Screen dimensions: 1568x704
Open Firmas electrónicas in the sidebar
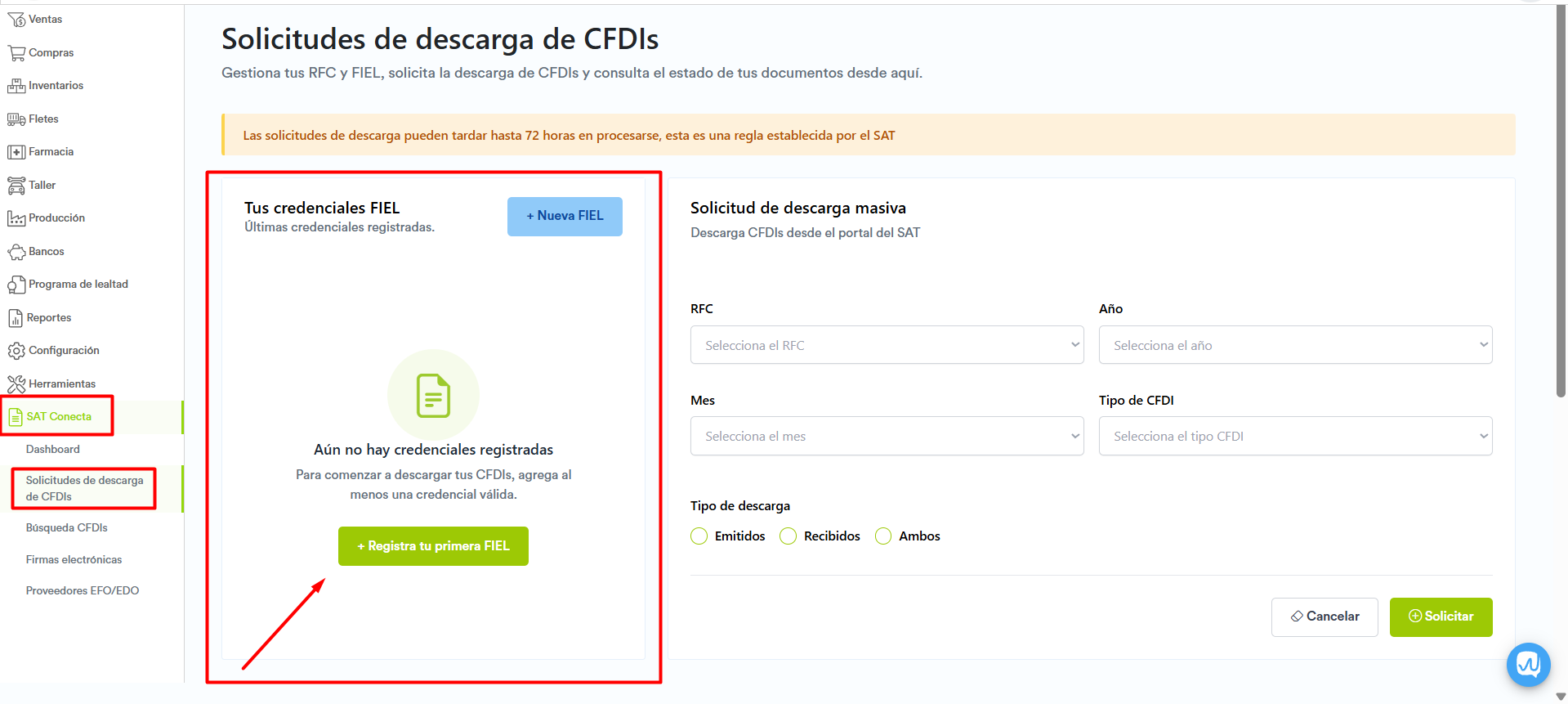[x=74, y=560]
